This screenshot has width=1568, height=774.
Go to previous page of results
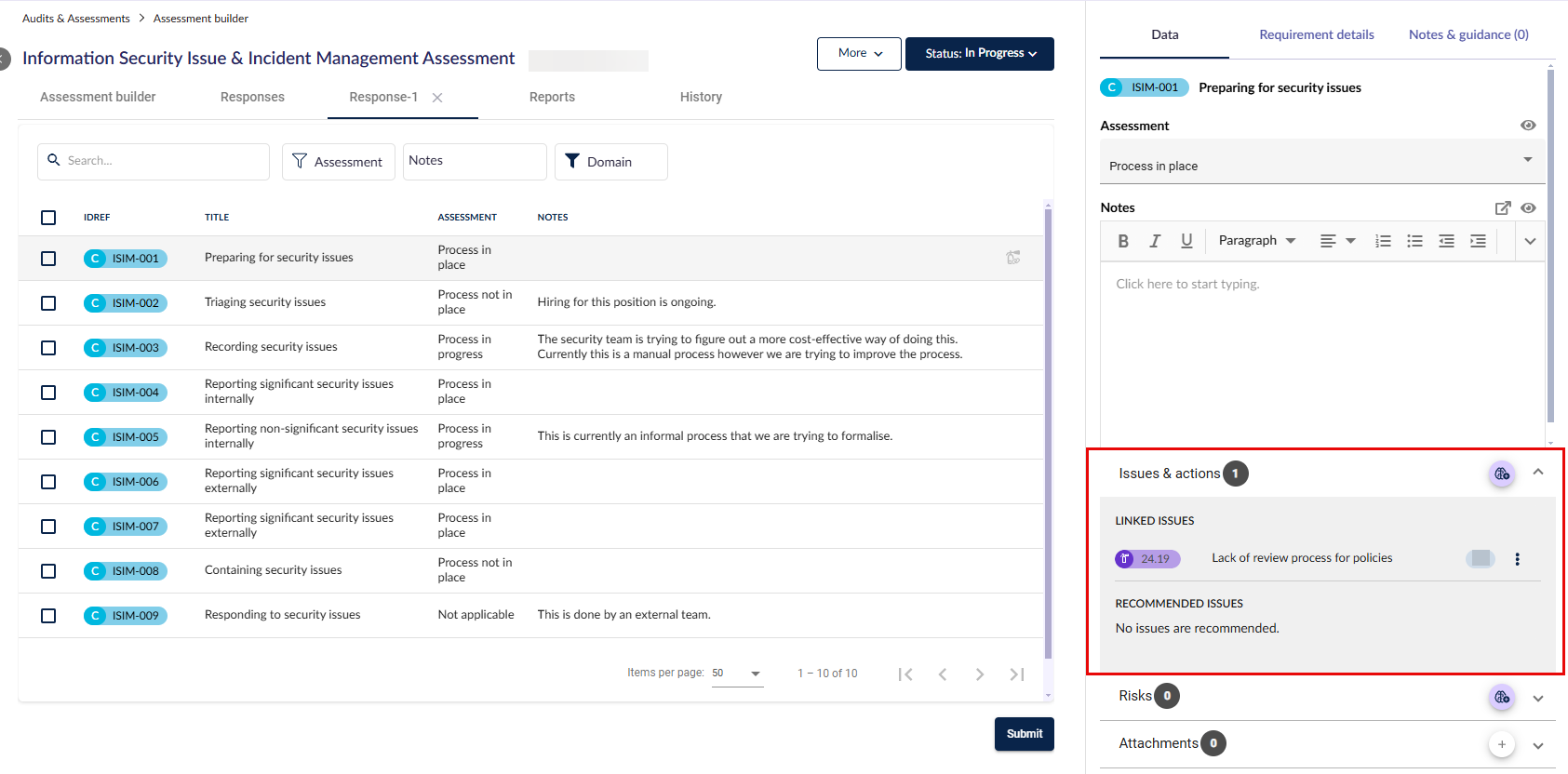(x=943, y=674)
